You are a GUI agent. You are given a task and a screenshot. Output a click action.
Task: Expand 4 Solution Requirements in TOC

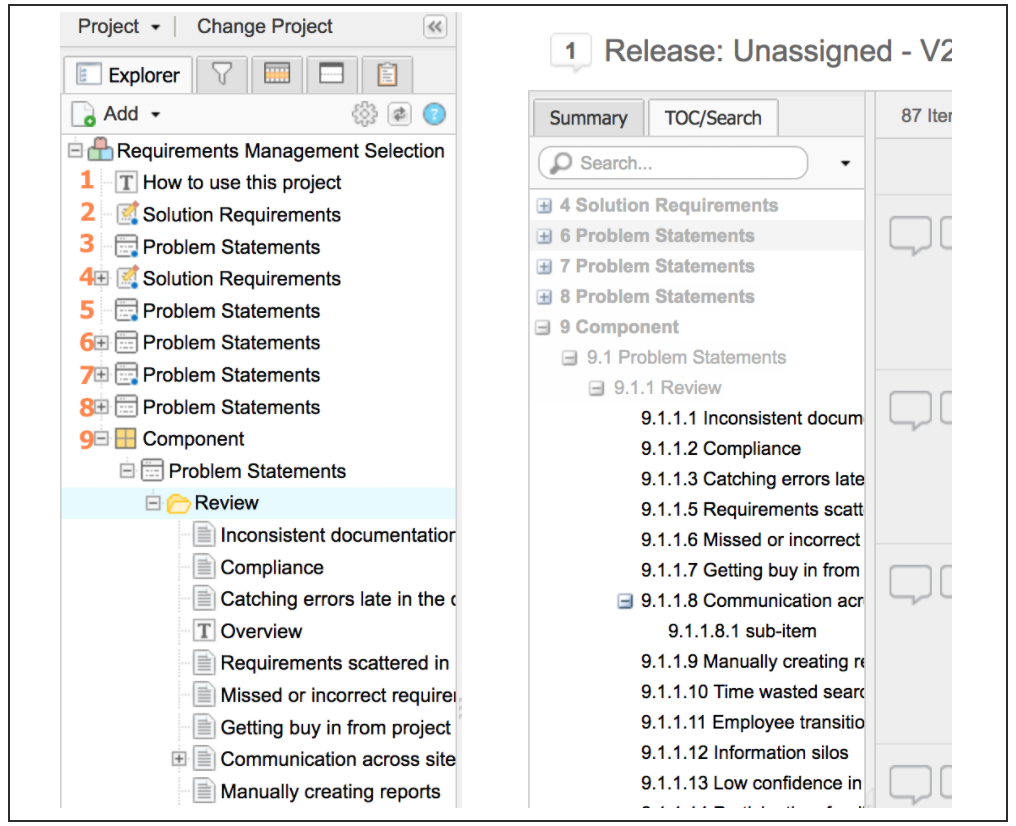(544, 206)
